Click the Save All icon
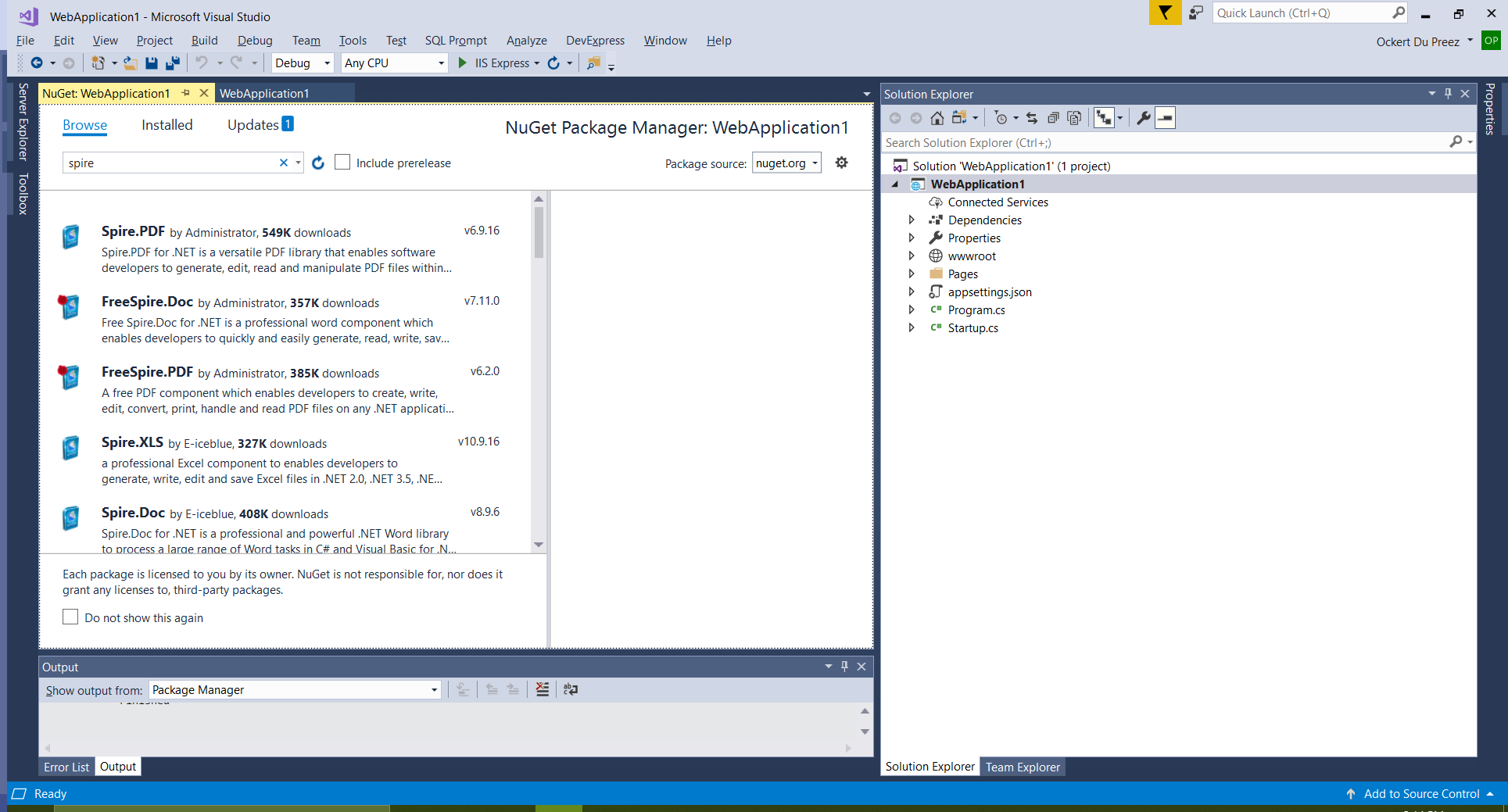Viewport: 1508px width, 812px height. pyautogui.click(x=173, y=63)
